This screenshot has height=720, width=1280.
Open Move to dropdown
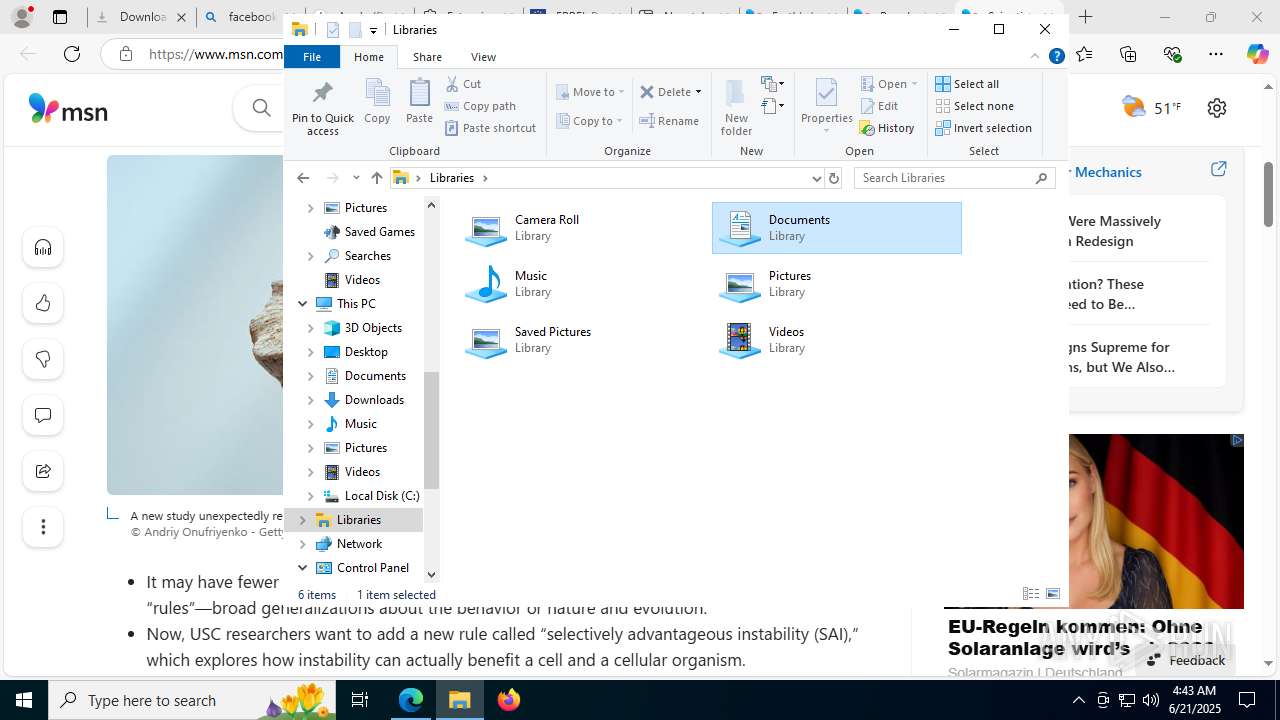pyautogui.click(x=591, y=92)
